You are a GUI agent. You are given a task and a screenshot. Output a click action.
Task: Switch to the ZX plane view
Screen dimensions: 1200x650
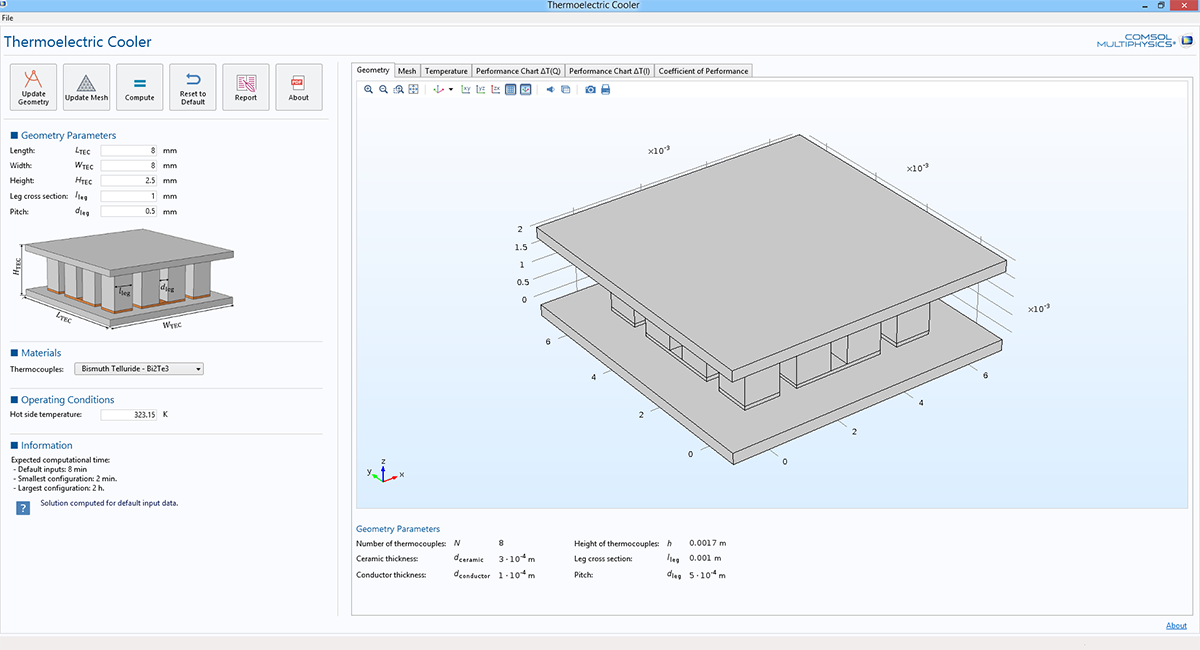tap(496, 90)
